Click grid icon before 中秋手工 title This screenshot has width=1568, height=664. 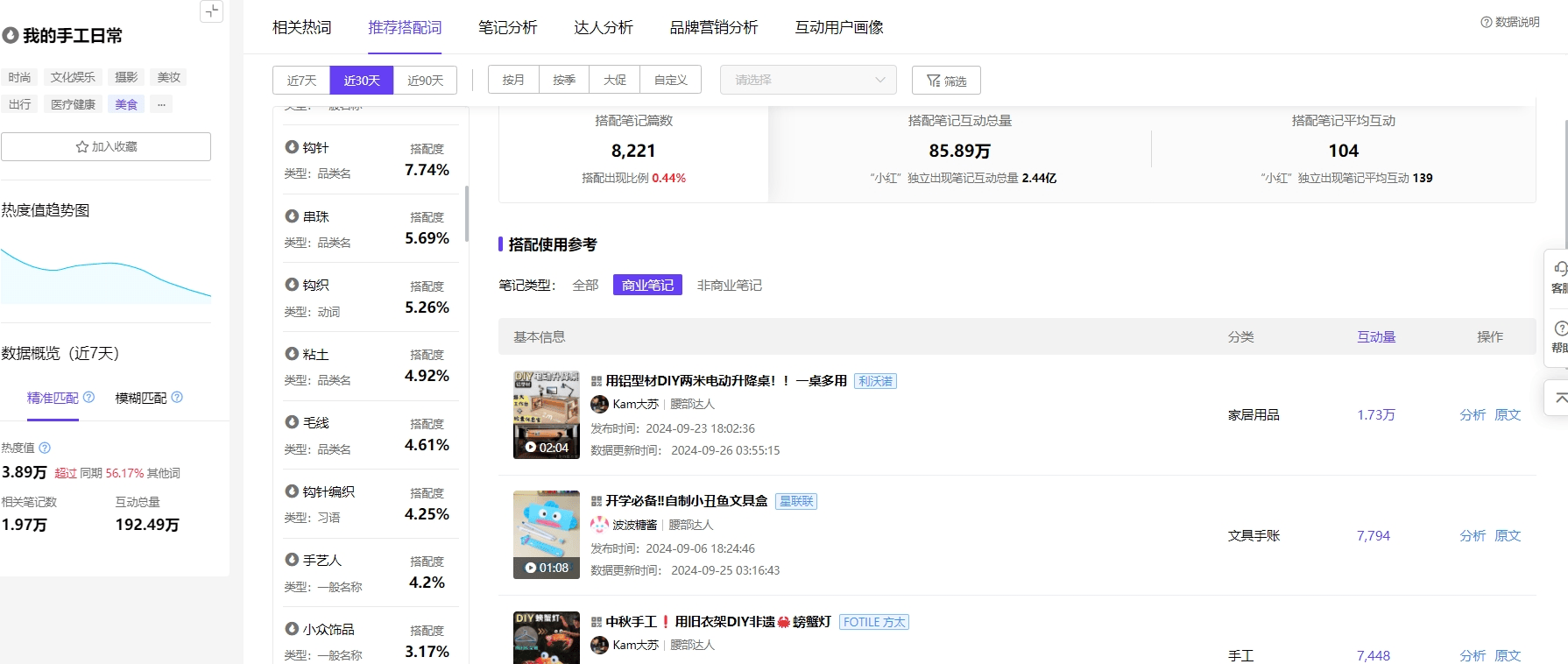(x=597, y=622)
